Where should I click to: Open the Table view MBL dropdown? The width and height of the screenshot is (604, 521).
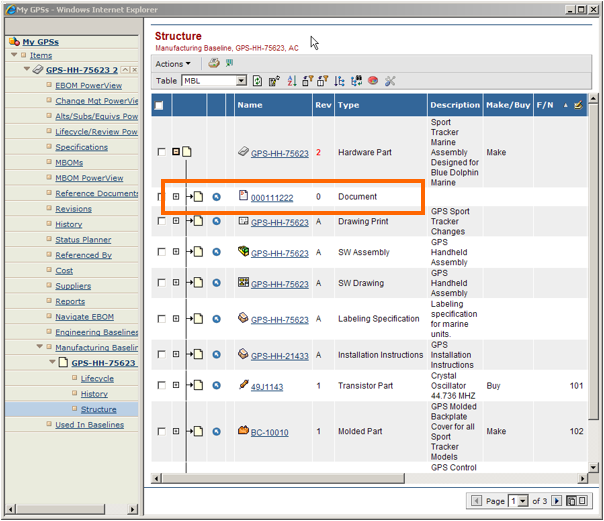click(241, 81)
